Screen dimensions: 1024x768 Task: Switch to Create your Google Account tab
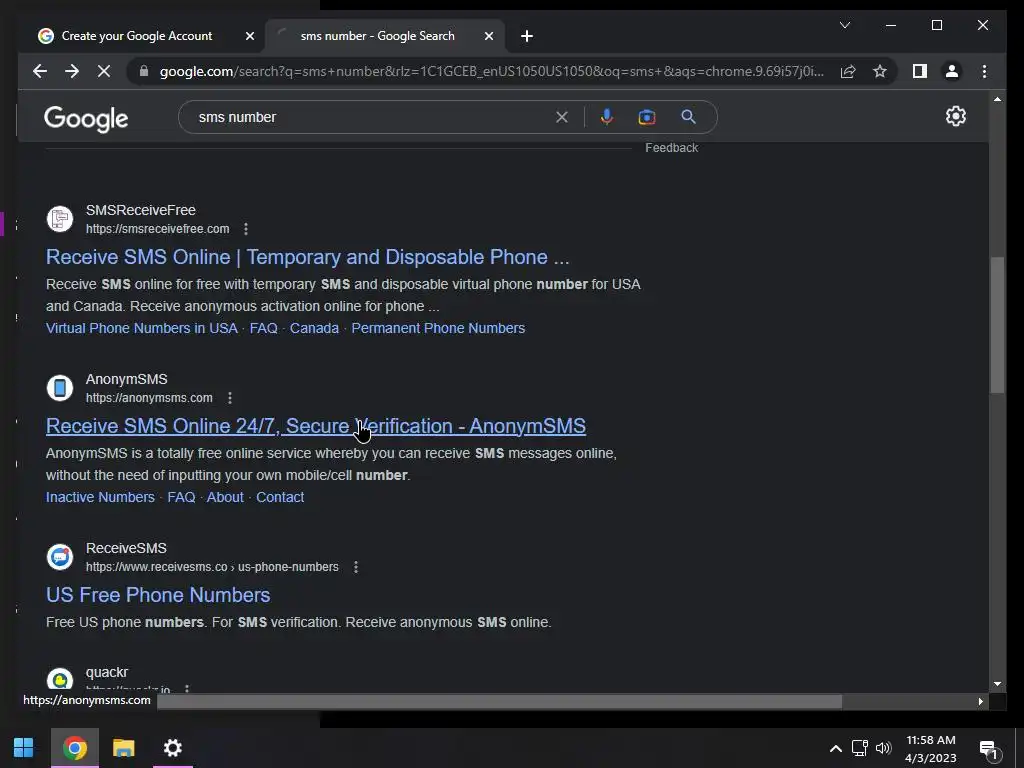coord(136,36)
